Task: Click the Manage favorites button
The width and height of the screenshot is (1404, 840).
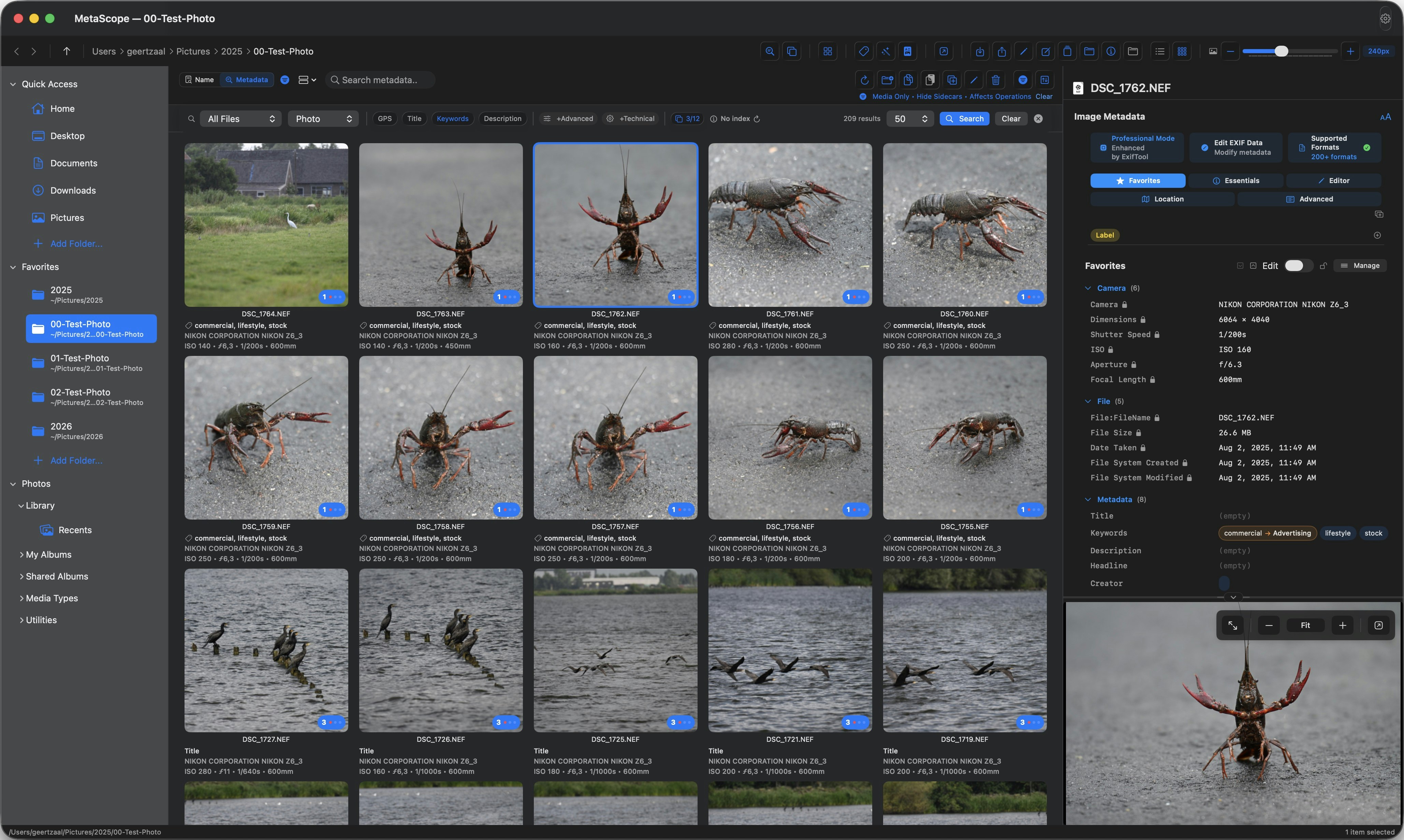Action: tap(1360, 266)
